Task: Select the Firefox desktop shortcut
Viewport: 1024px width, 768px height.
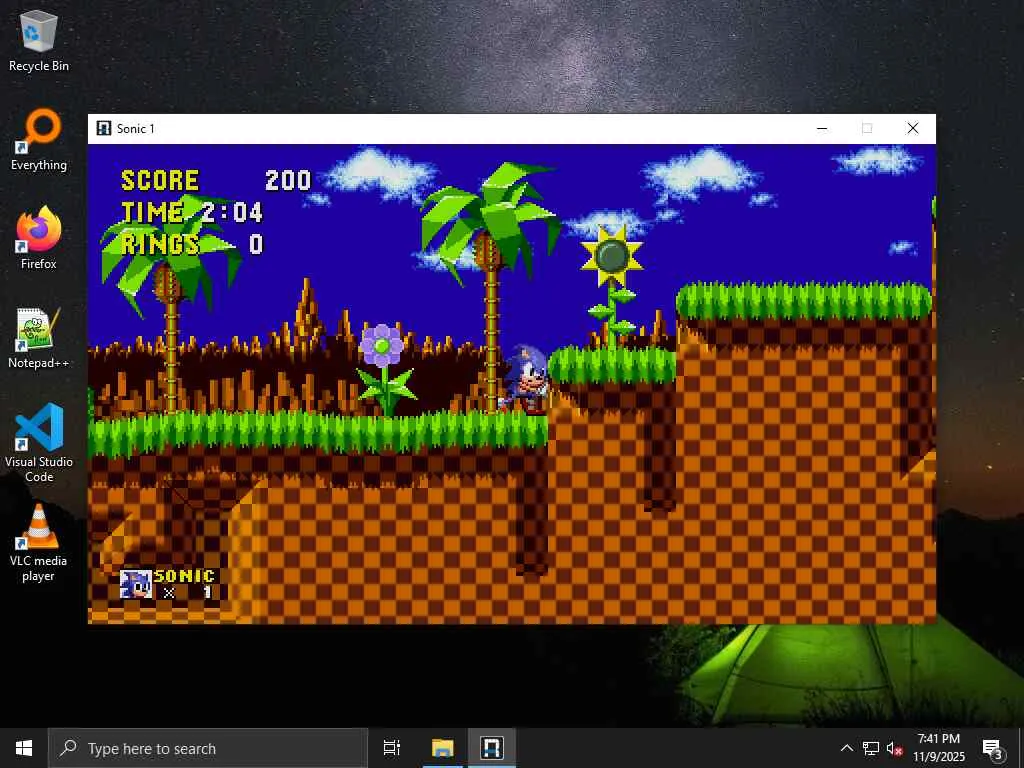Action: tap(39, 238)
